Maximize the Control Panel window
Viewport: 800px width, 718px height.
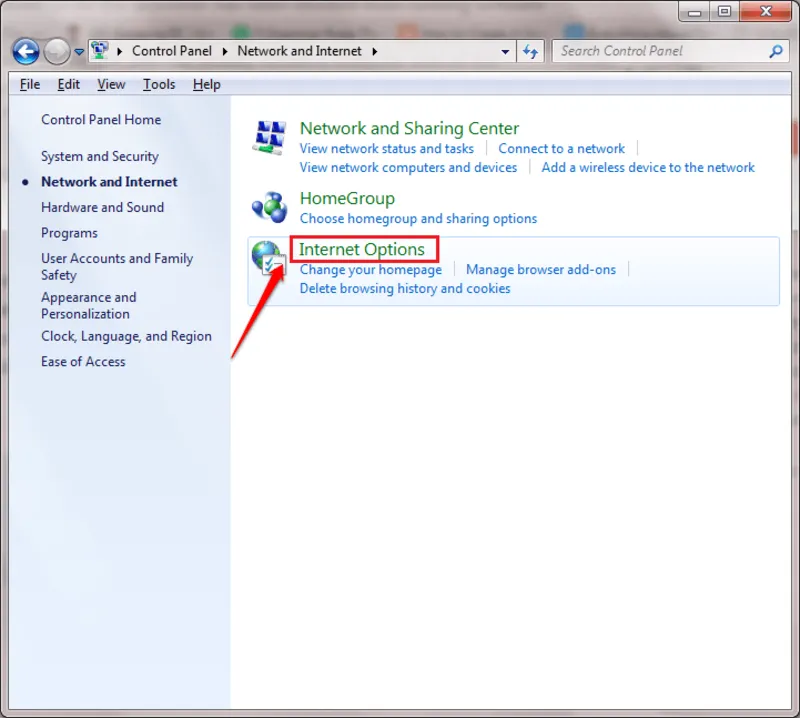click(724, 11)
